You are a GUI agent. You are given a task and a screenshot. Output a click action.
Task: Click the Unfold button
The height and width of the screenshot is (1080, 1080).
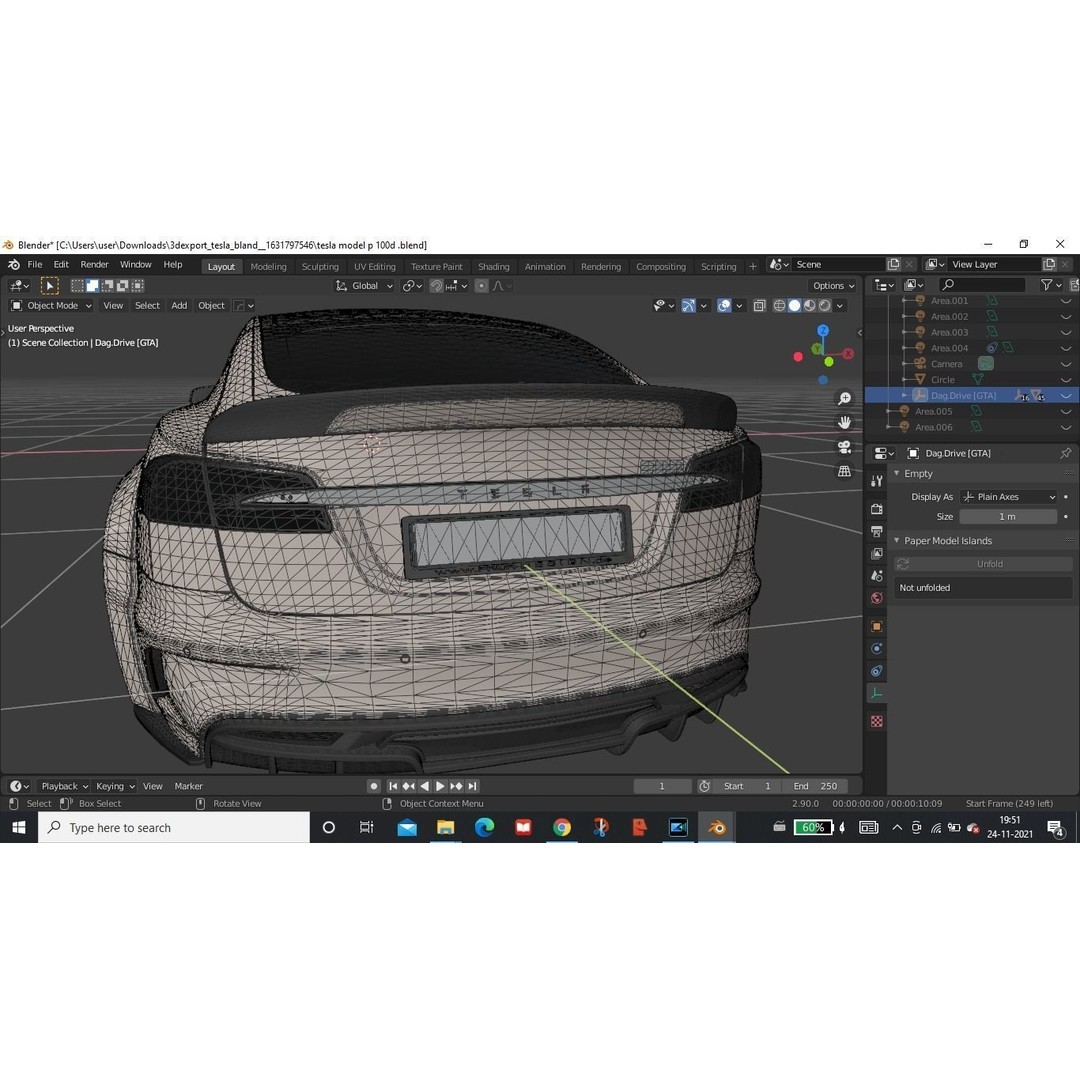pyautogui.click(x=983, y=564)
